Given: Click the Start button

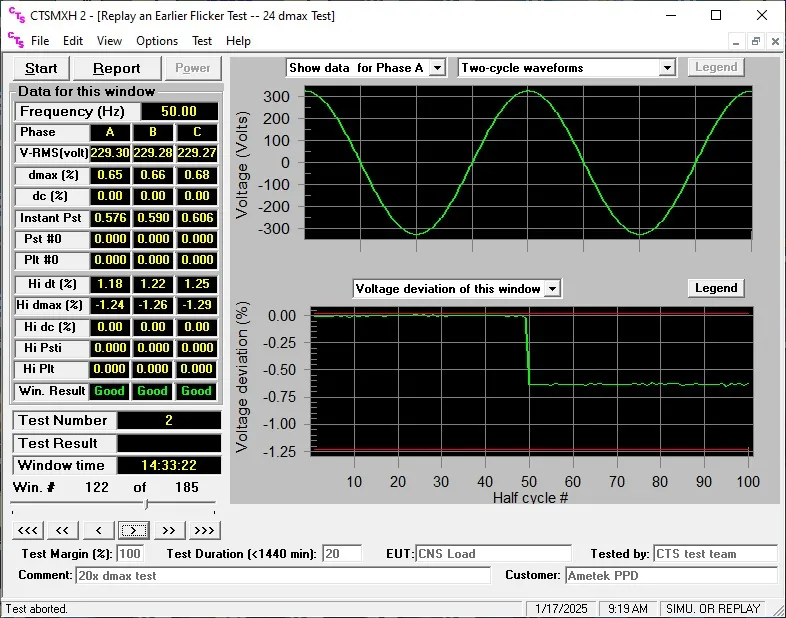Looking at the screenshot, I should [x=41, y=68].
